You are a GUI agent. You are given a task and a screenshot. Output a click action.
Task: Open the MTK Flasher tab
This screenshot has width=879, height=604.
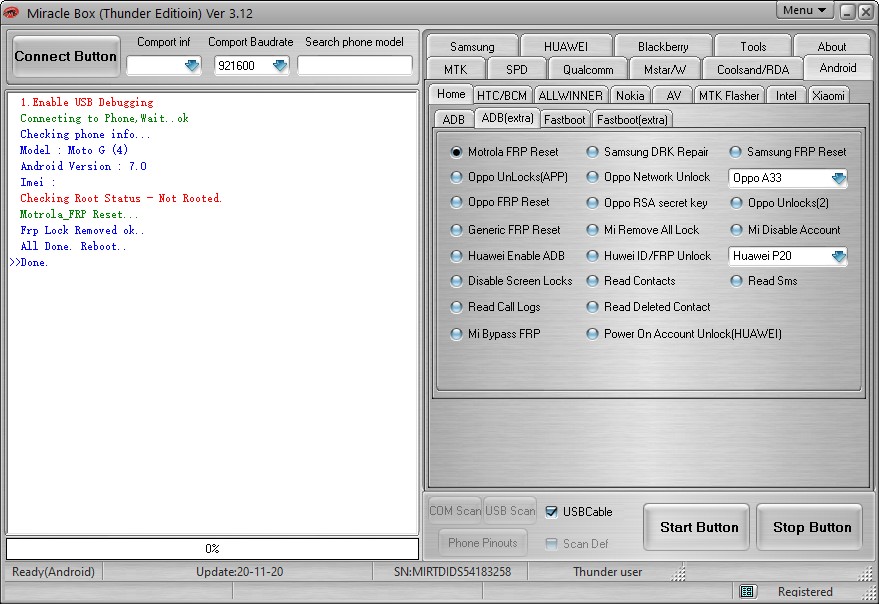pyautogui.click(x=729, y=96)
